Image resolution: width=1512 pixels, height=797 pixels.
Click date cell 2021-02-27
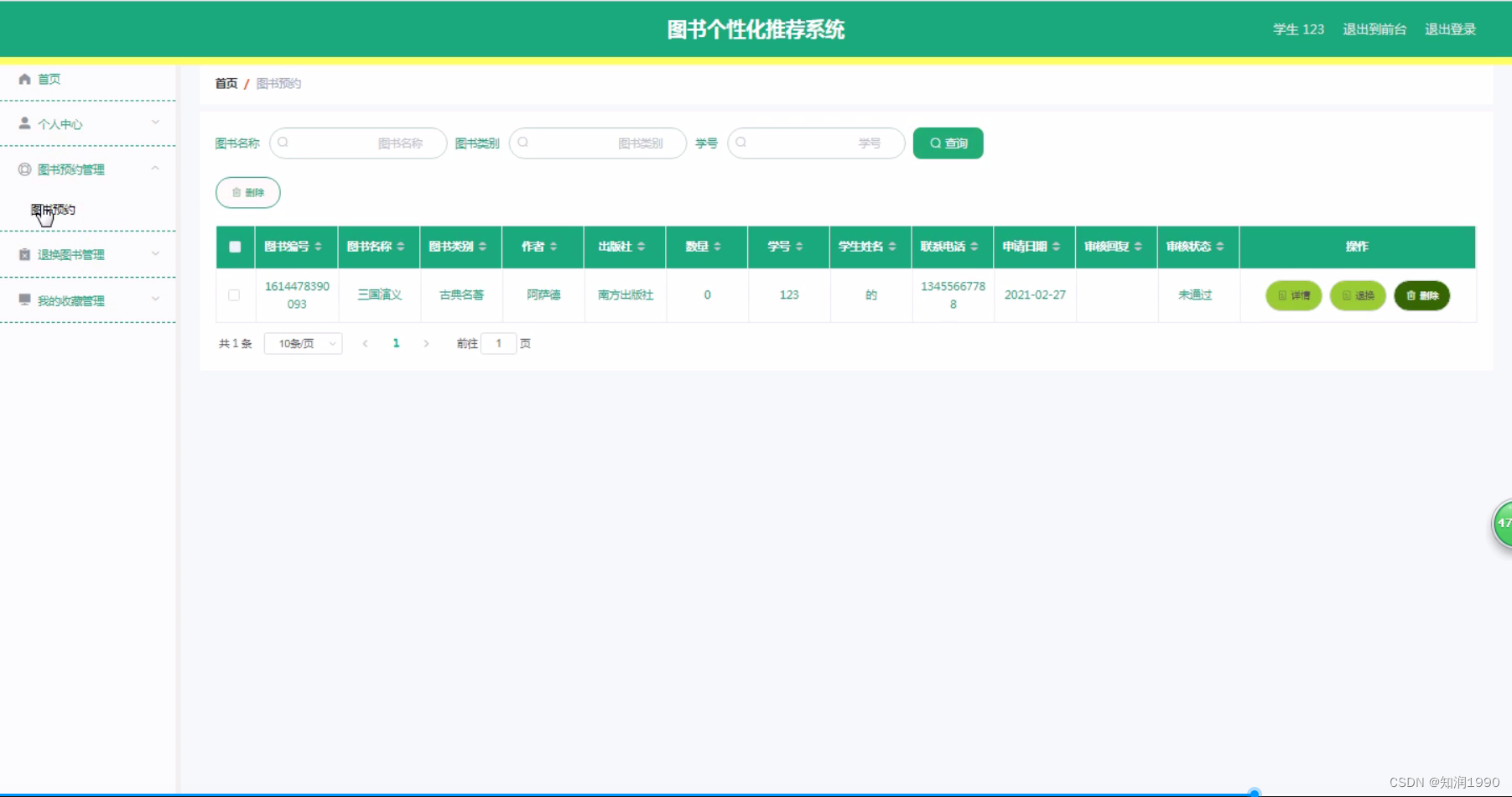coord(1035,295)
